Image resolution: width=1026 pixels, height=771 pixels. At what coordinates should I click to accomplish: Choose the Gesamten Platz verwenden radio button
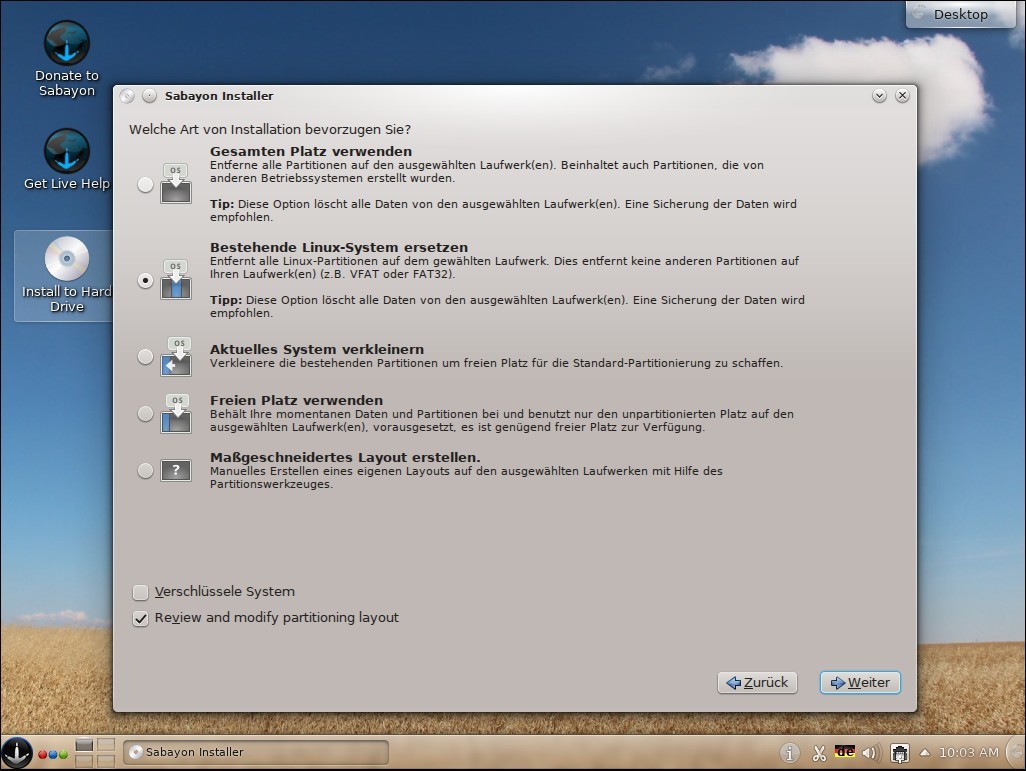click(145, 185)
